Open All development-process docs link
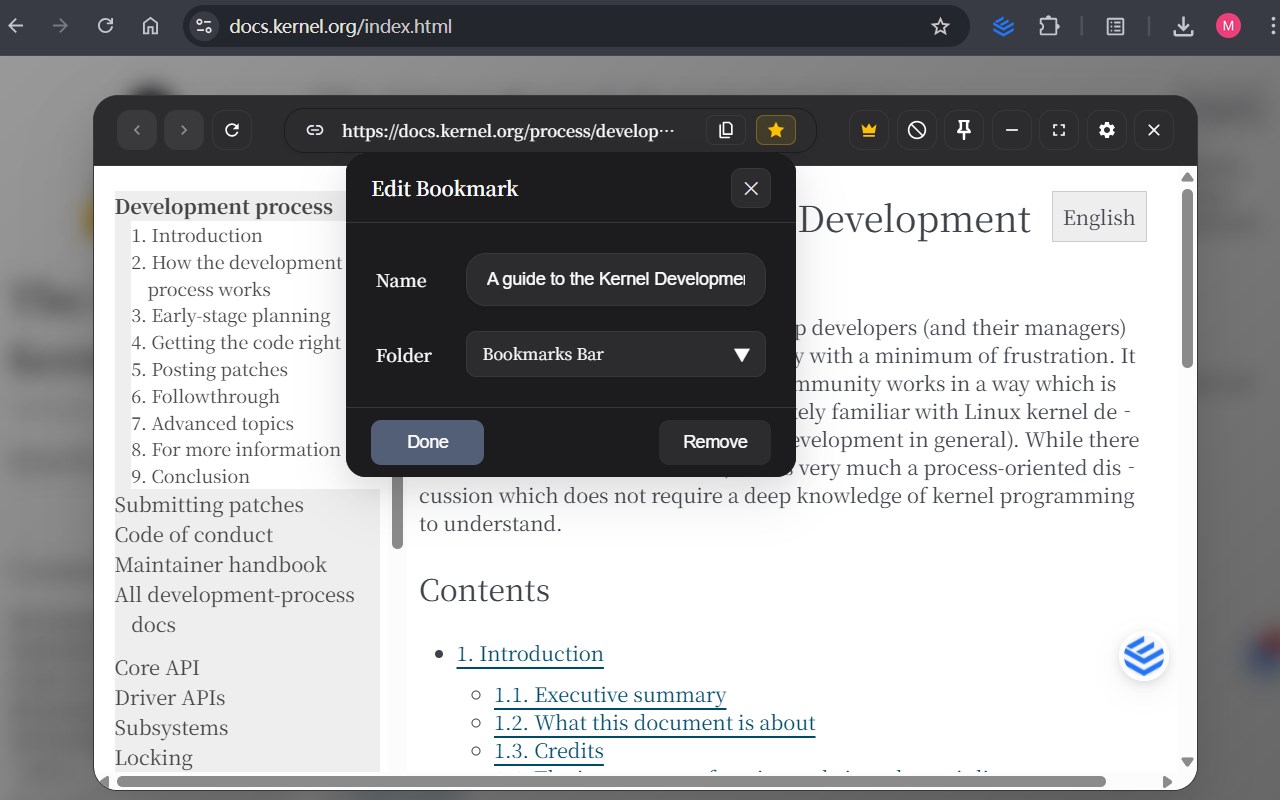The width and height of the screenshot is (1280, 800). [x=235, y=610]
